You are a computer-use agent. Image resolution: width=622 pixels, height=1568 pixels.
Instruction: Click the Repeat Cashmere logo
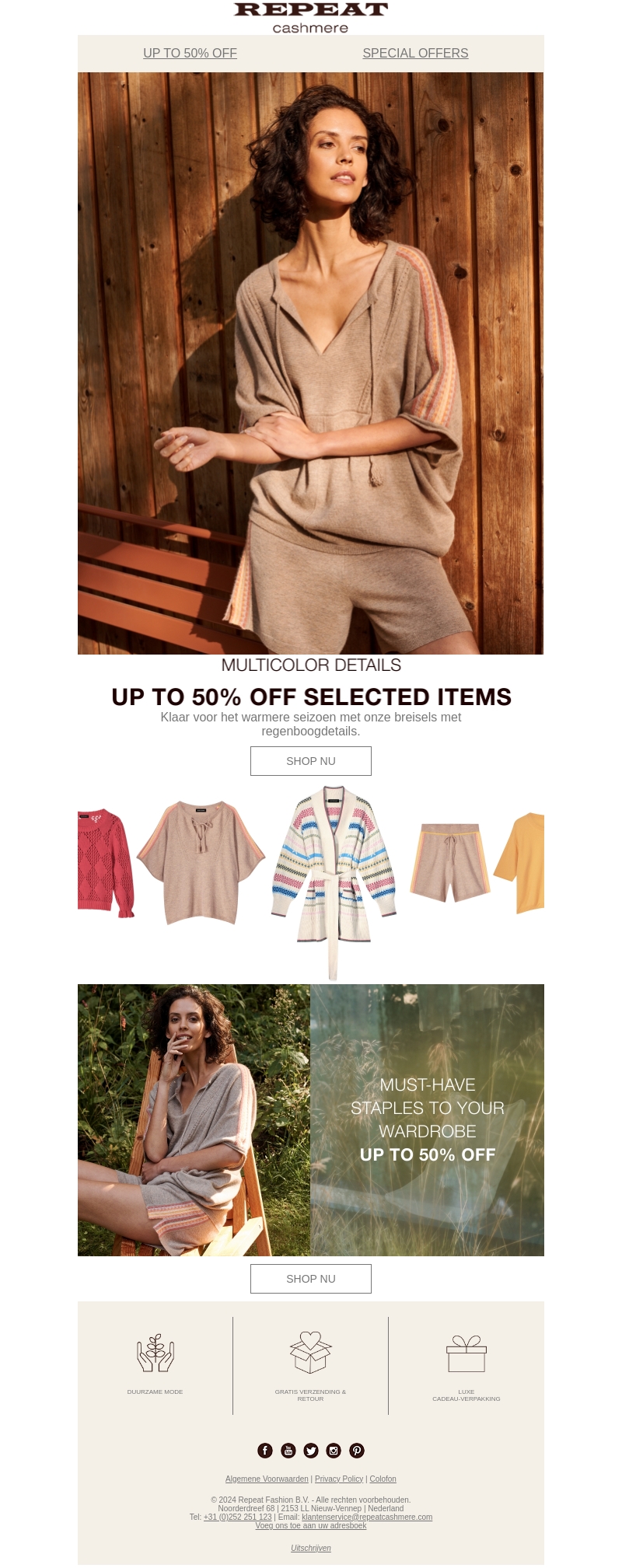[311, 18]
